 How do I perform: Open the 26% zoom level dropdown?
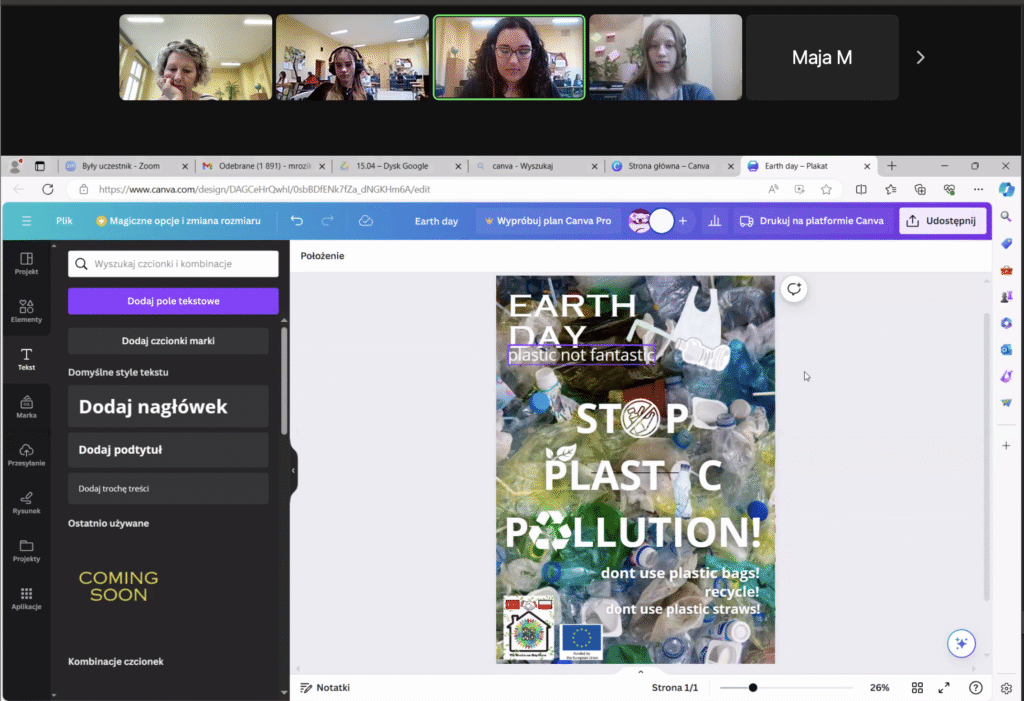coord(879,688)
